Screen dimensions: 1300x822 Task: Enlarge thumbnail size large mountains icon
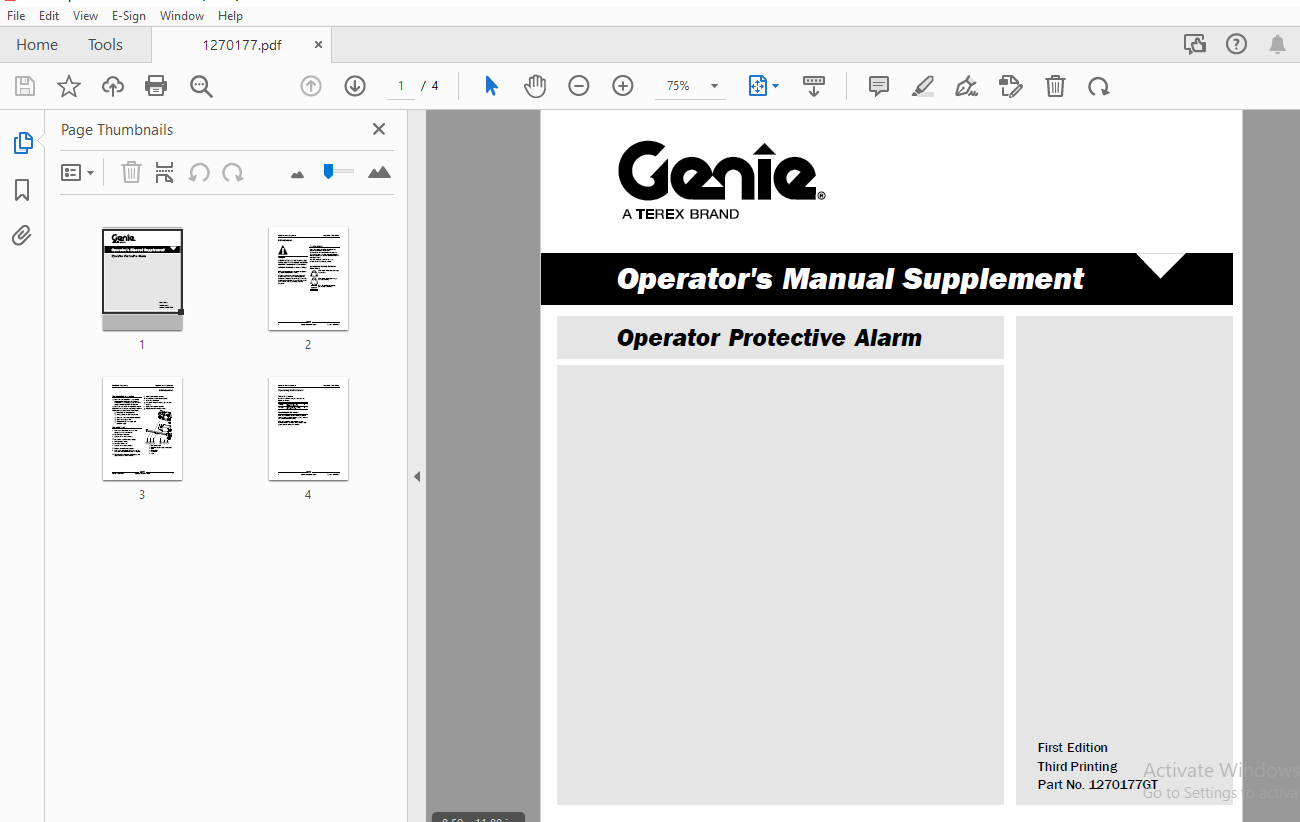pyautogui.click(x=379, y=172)
